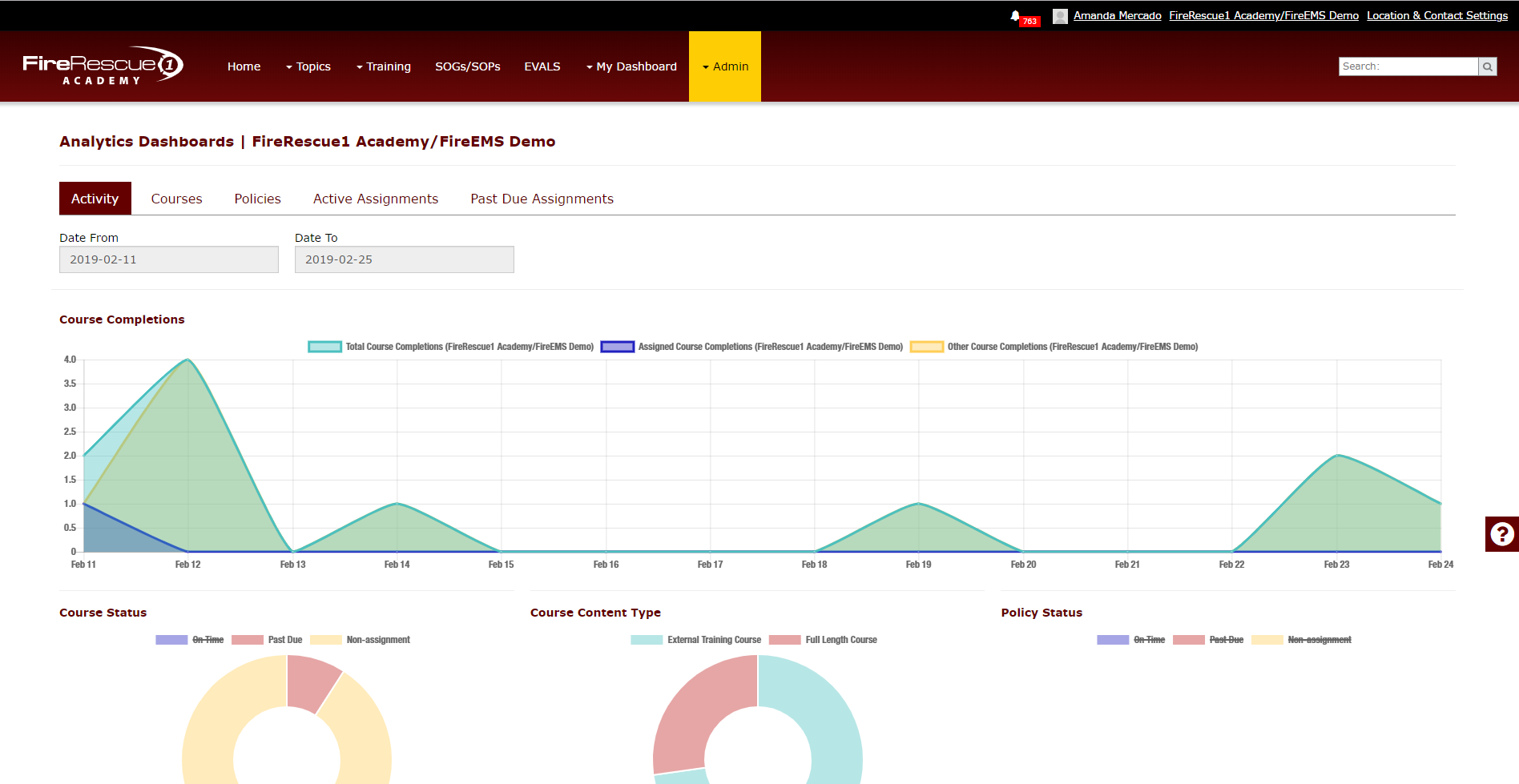
Task: Go to the Home menu item
Action: 244,66
